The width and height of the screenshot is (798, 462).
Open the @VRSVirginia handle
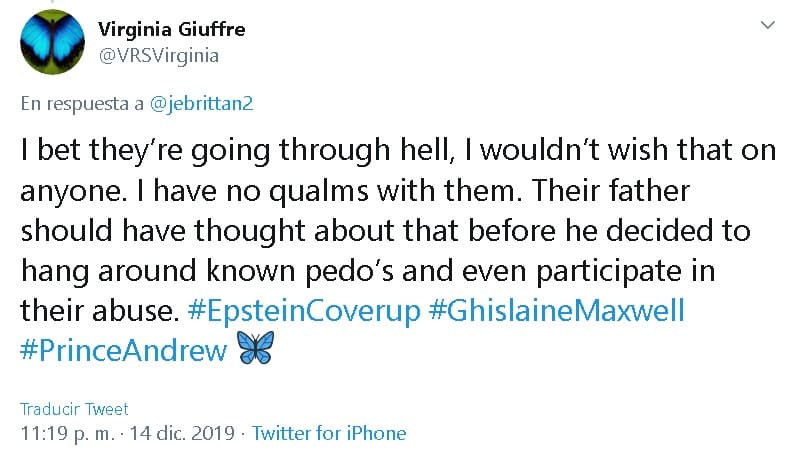(160, 56)
